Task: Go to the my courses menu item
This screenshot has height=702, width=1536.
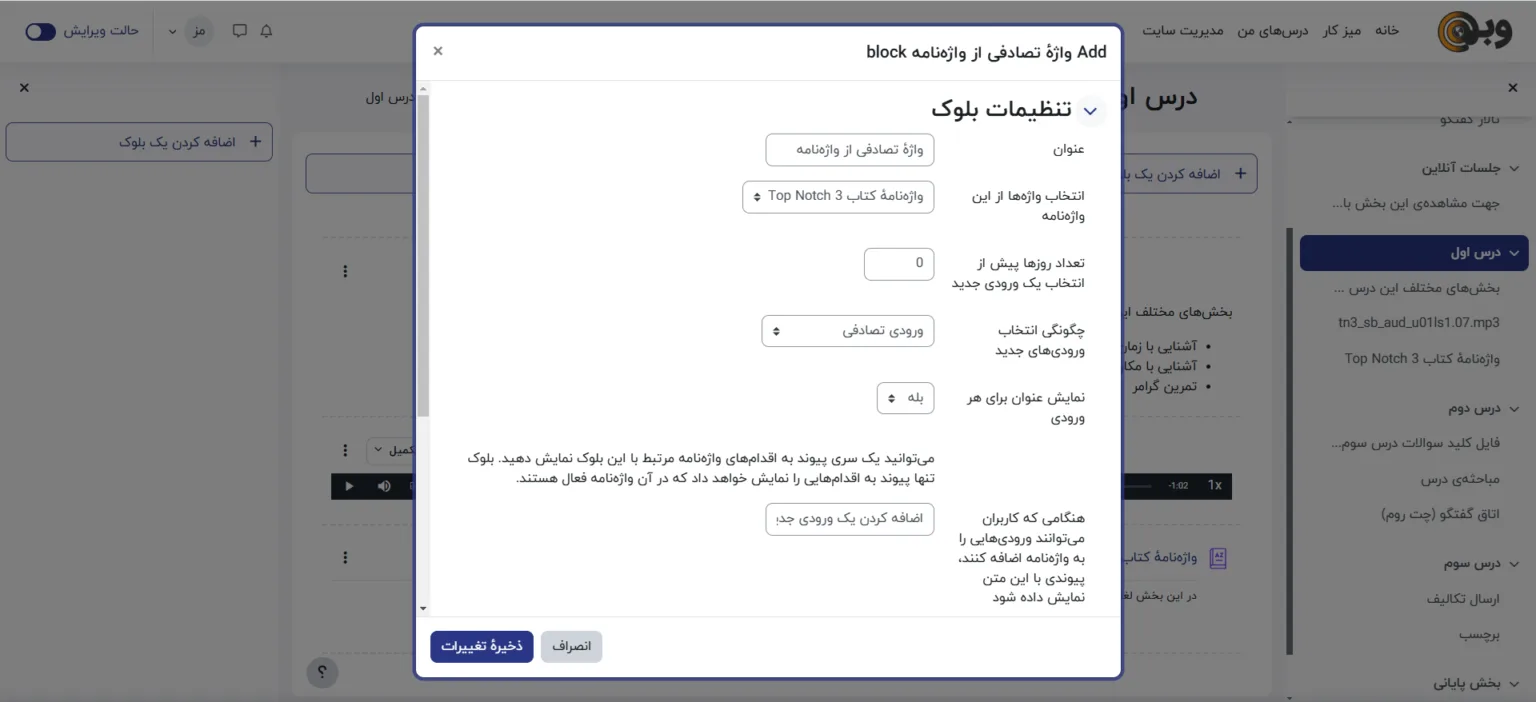Action: 1273,31
